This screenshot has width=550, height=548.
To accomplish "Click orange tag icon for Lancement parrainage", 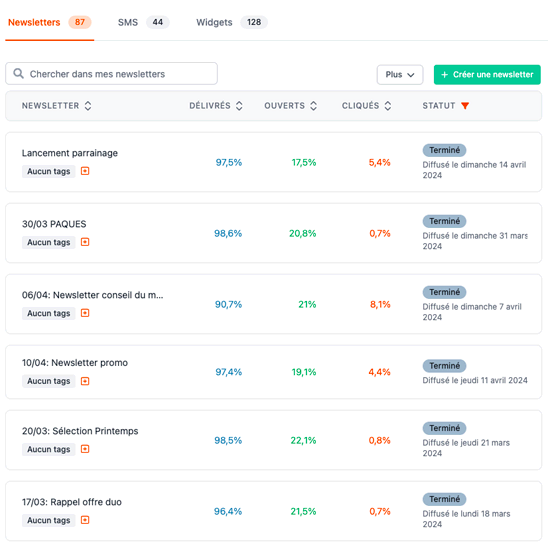I will (85, 171).
